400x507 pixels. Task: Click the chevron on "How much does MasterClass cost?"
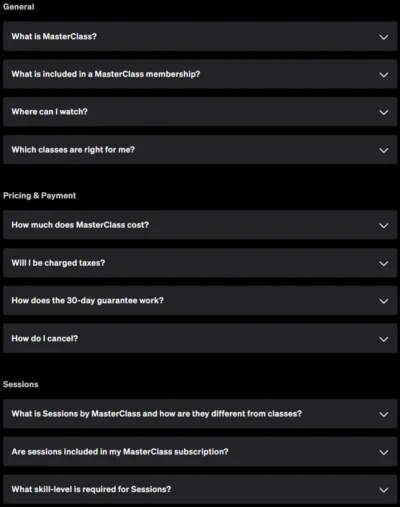coord(384,225)
